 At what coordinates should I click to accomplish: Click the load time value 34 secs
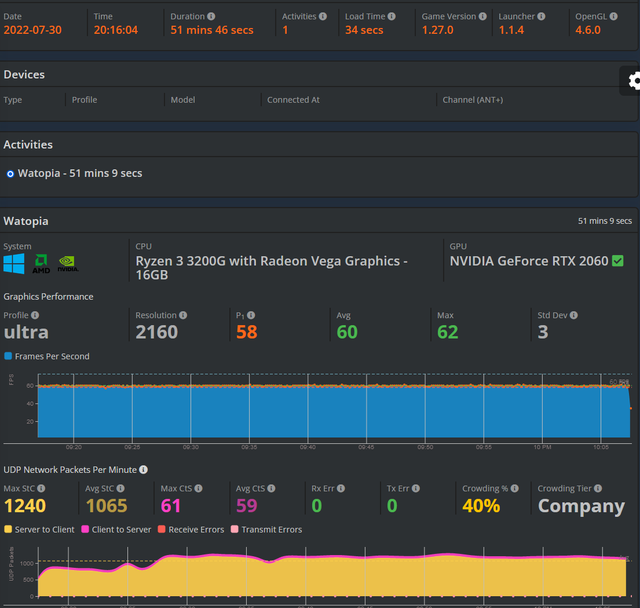(x=364, y=30)
